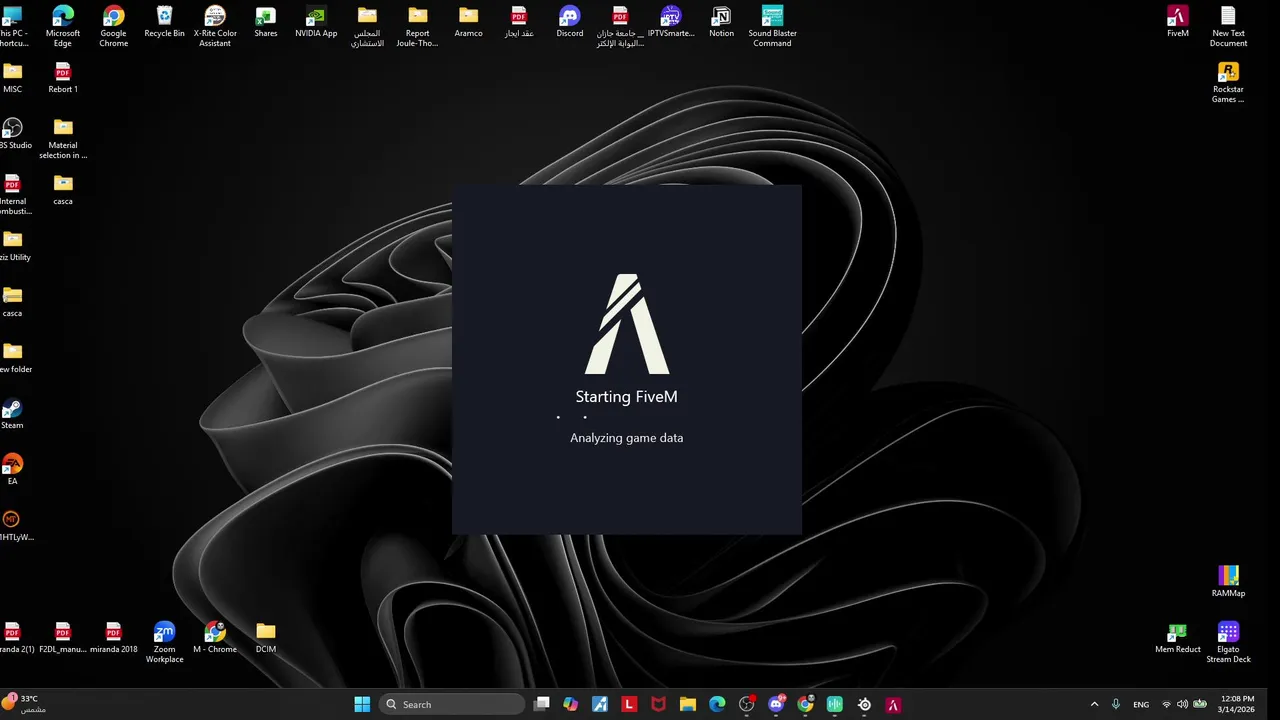Image resolution: width=1280 pixels, height=720 pixels.
Task: Open the Rockstar Games launcher shortcut
Action: (x=1228, y=82)
